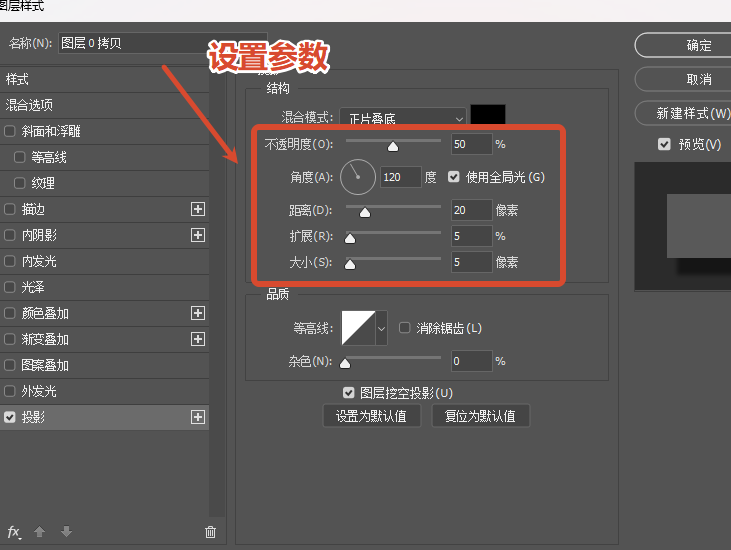
Task: Toggle 图层挖空投影 checkbox
Action: [x=349, y=393]
